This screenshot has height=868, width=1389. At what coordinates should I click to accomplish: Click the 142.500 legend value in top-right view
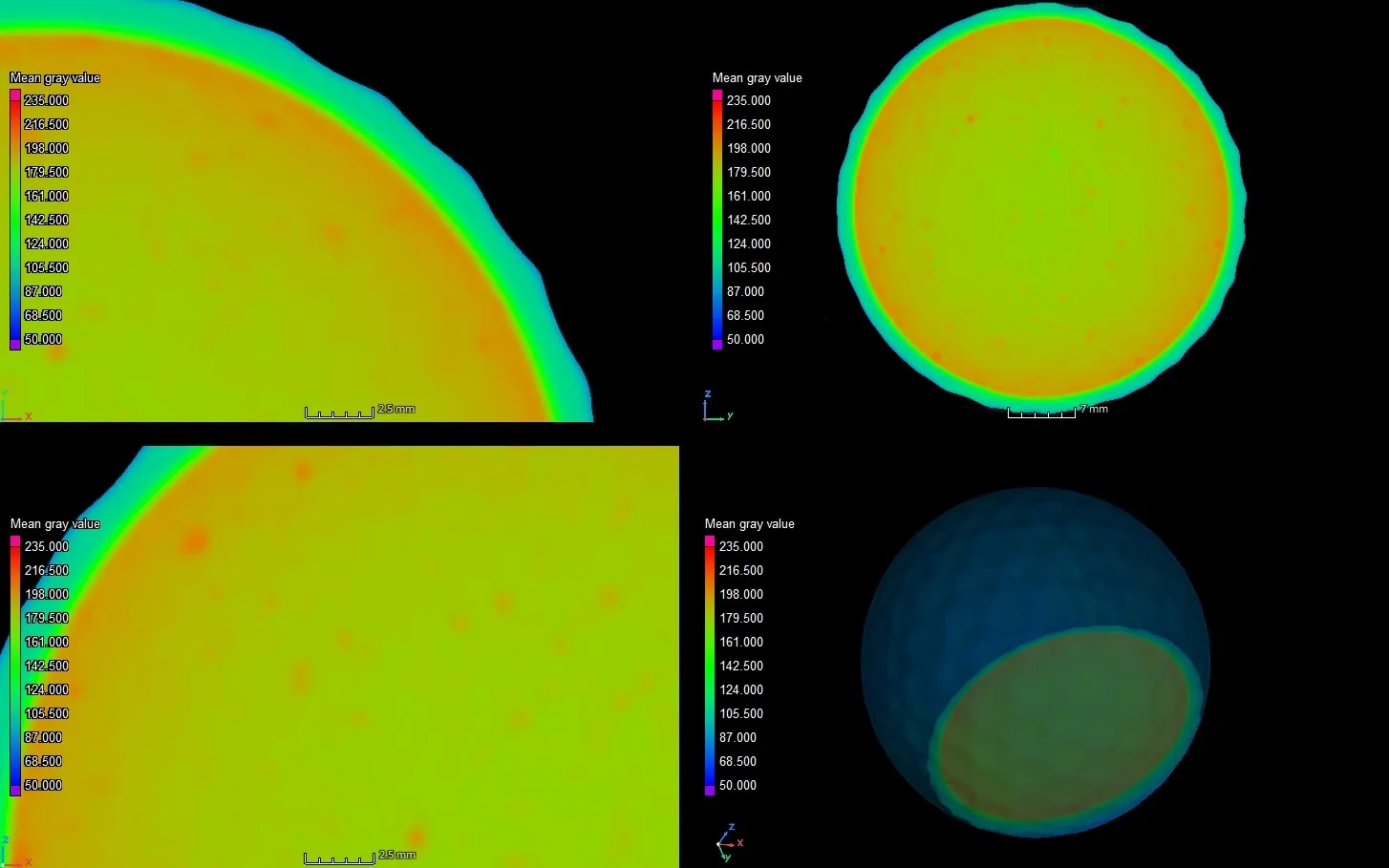[x=749, y=220]
